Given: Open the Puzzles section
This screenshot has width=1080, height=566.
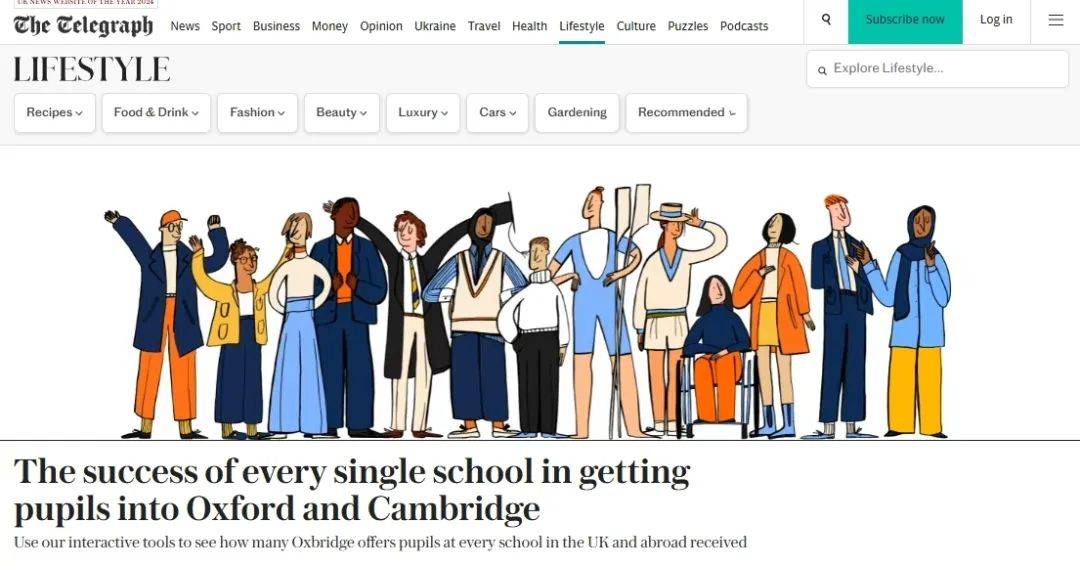Looking at the screenshot, I should tap(687, 26).
